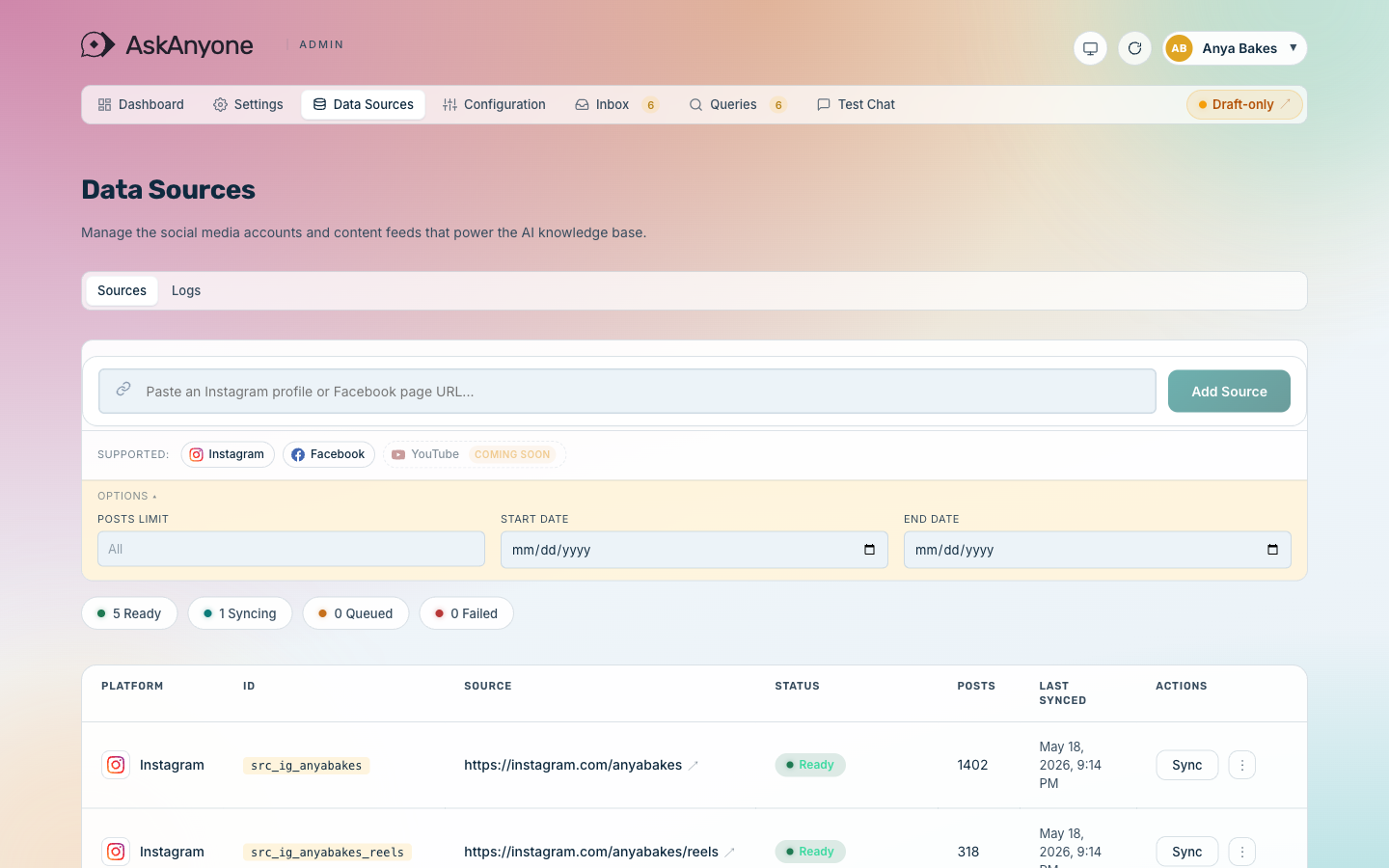This screenshot has height=868, width=1389.
Task: Click the Add Source button
Action: 1229,392
